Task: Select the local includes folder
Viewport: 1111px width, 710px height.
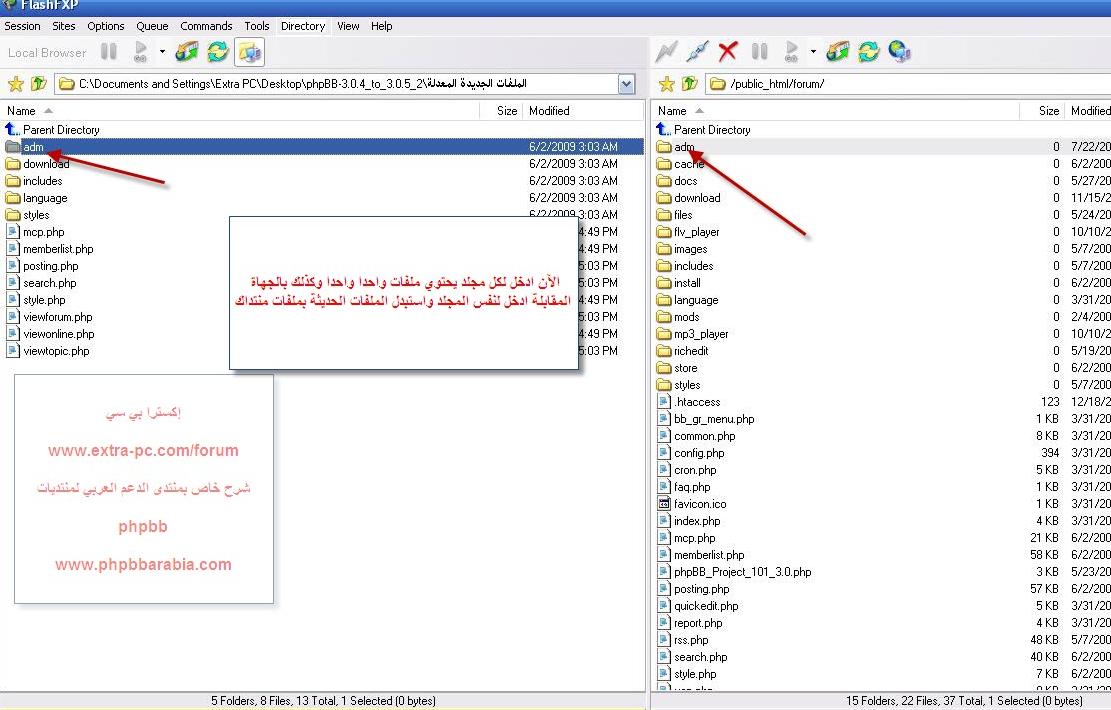Action: point(33,181)
